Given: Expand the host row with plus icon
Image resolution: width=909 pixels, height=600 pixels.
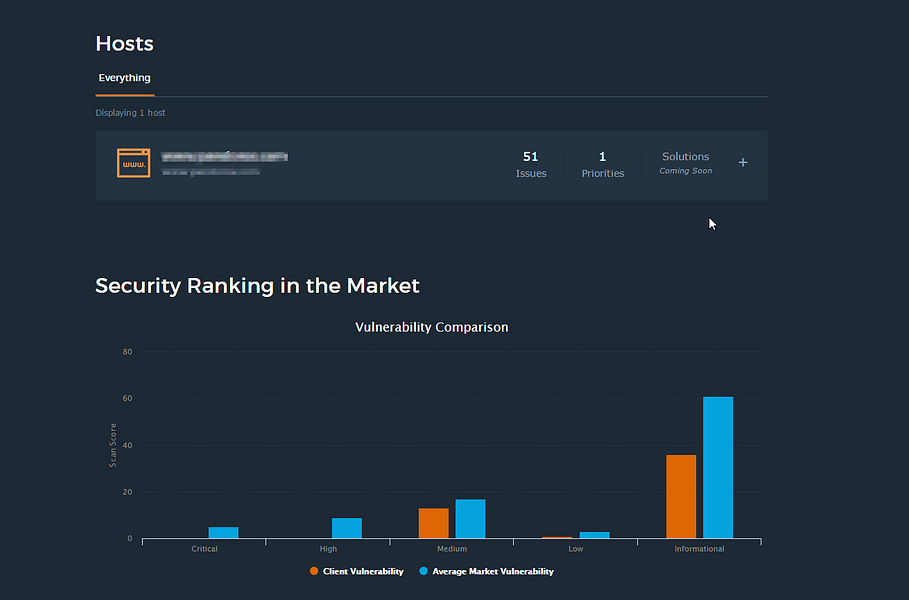Looking at the screenshot, I should [x=743, y=163].
